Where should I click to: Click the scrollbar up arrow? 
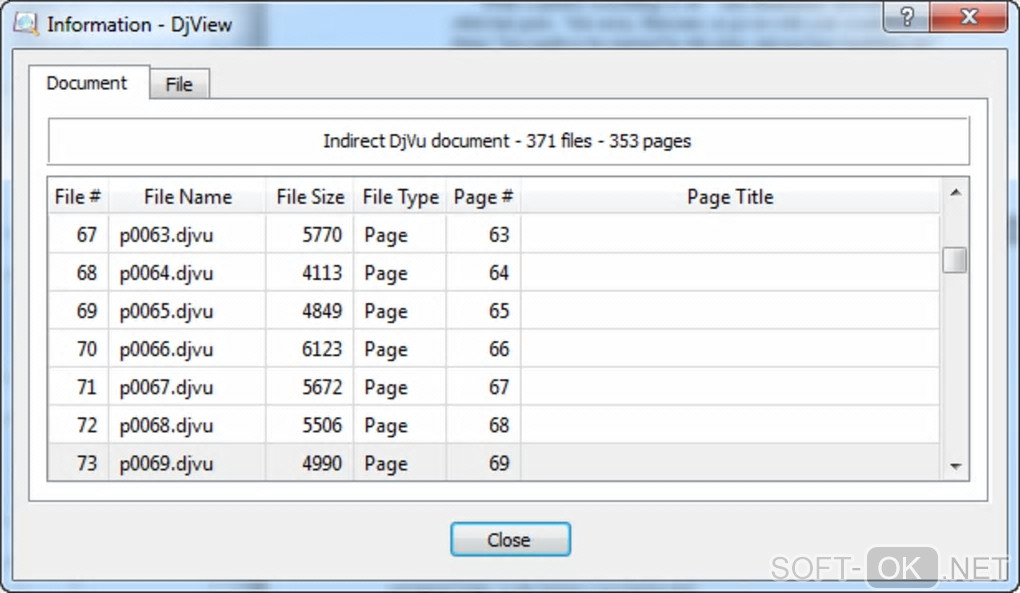tap(955, 192)
